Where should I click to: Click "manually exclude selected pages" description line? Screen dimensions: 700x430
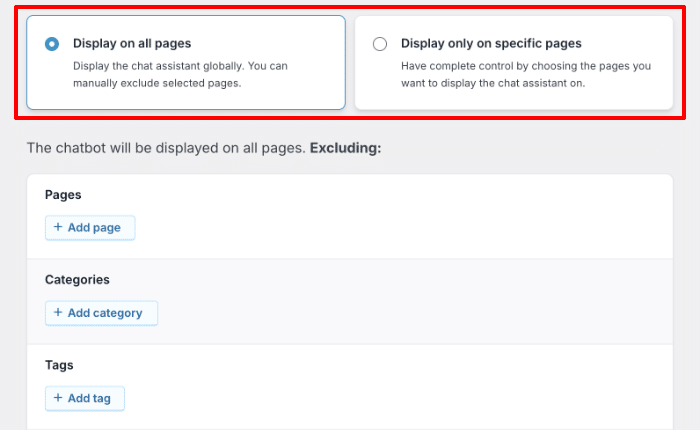pos(159,83)
